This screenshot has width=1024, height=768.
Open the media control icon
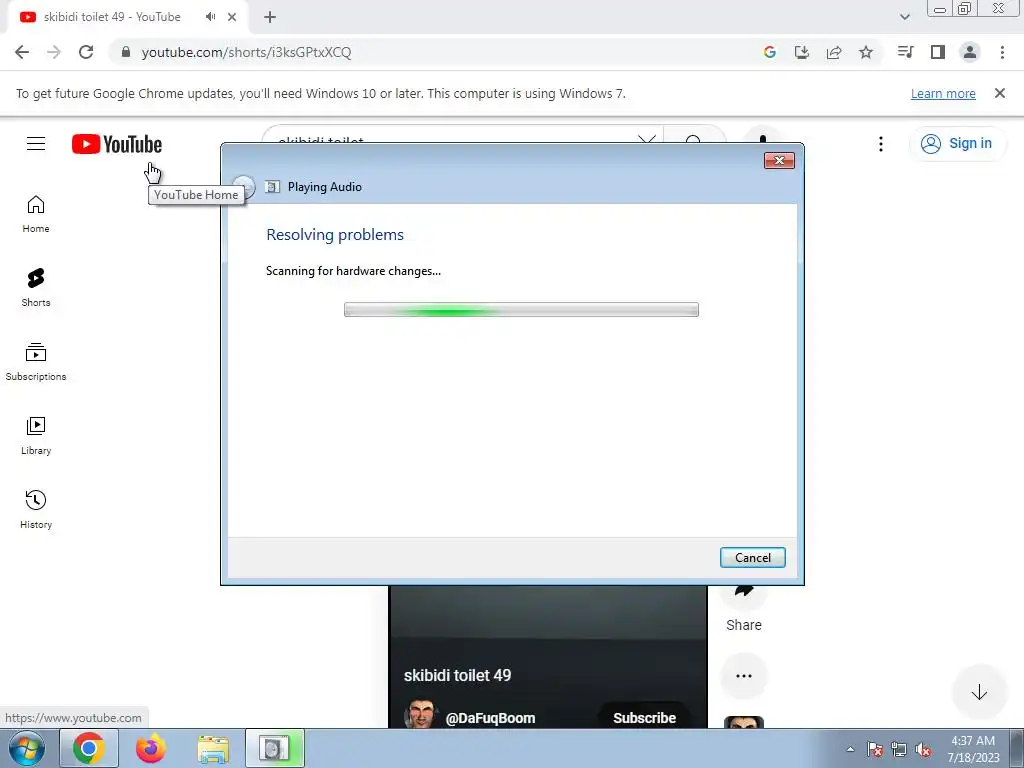pyautogui.click(x=905, y=52)
